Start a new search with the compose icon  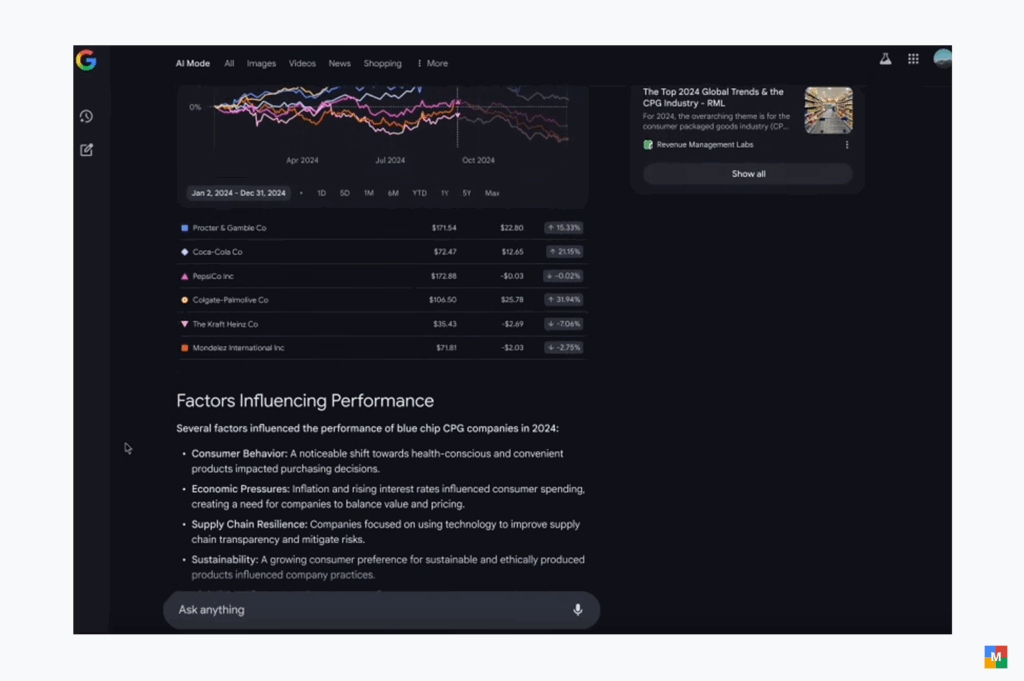click(x=86, y=150)
